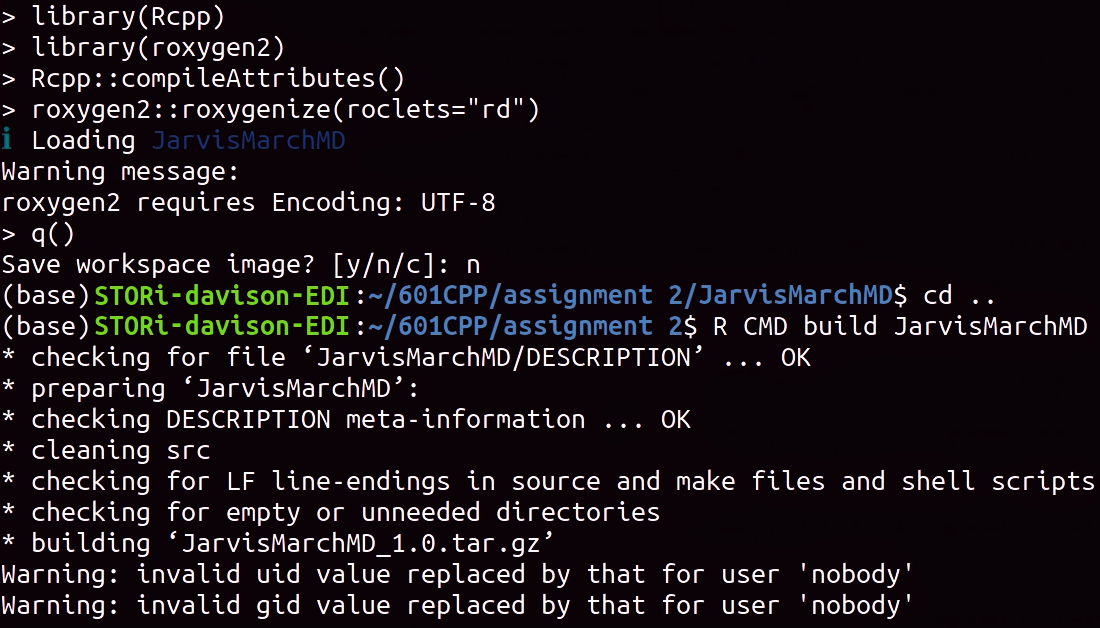
Task: Click the 'checking for LF line-endings' line
Action: [x=548, y=481]
